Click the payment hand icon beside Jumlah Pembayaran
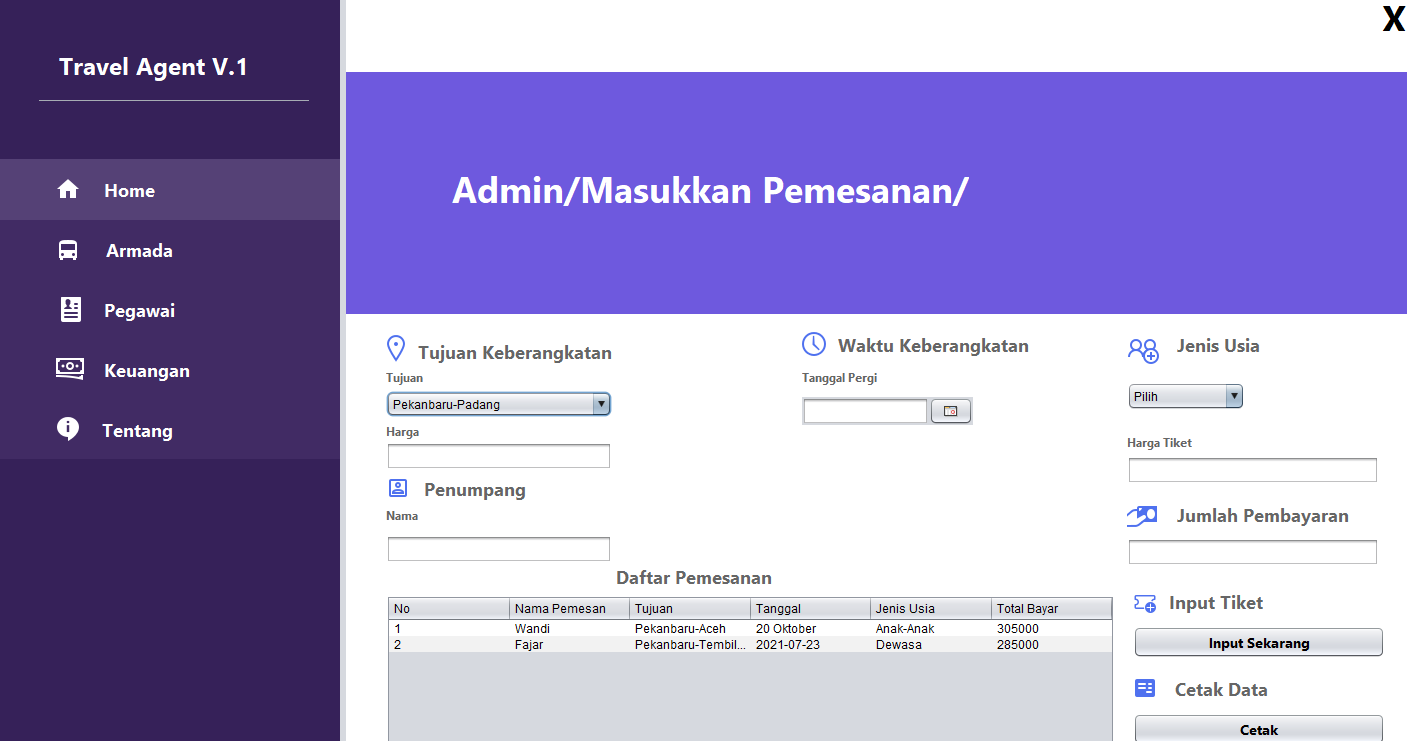Screen dimensions: 1407x741 coord(1143,516)
